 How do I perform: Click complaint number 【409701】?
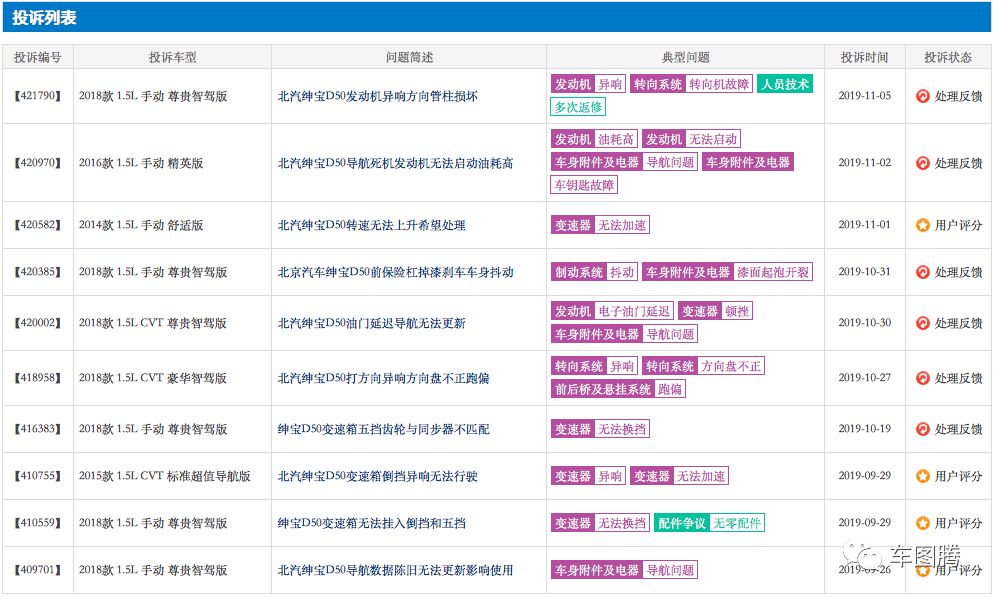pos(37,570)
